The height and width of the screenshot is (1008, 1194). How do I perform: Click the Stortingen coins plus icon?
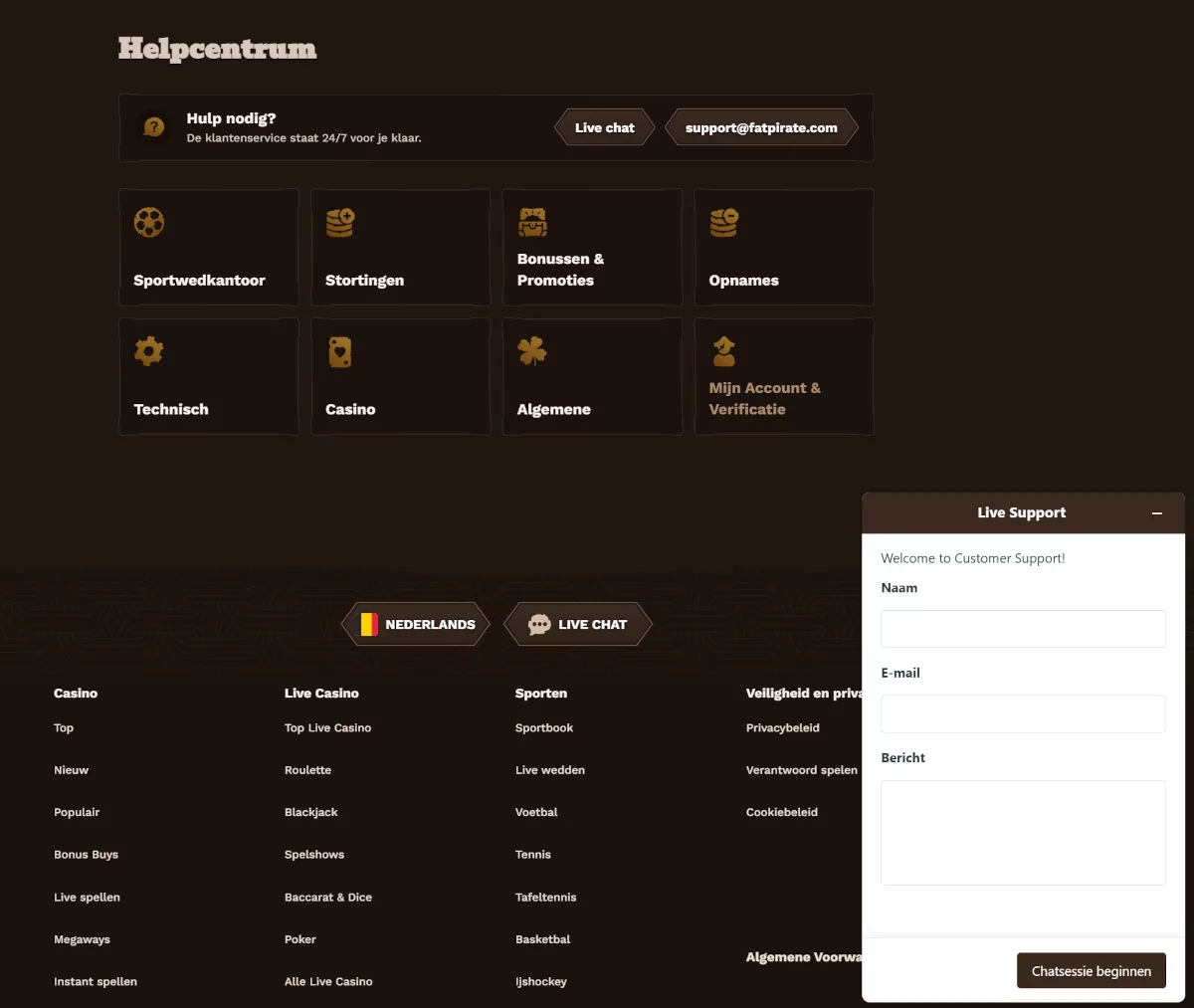point(340,222)
